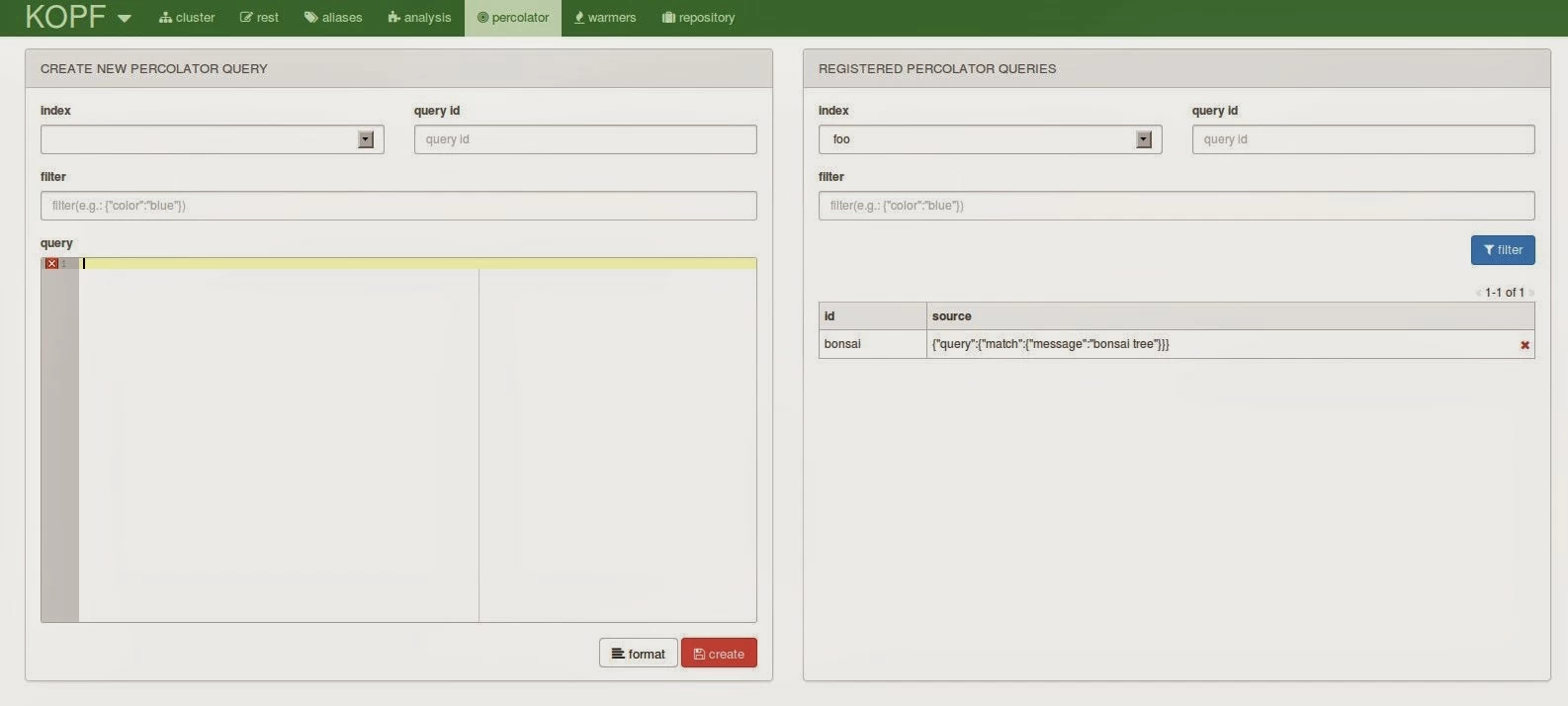
Task: Go to previous page of query results
Action: pyautogui.click(x=1478, y=293)
